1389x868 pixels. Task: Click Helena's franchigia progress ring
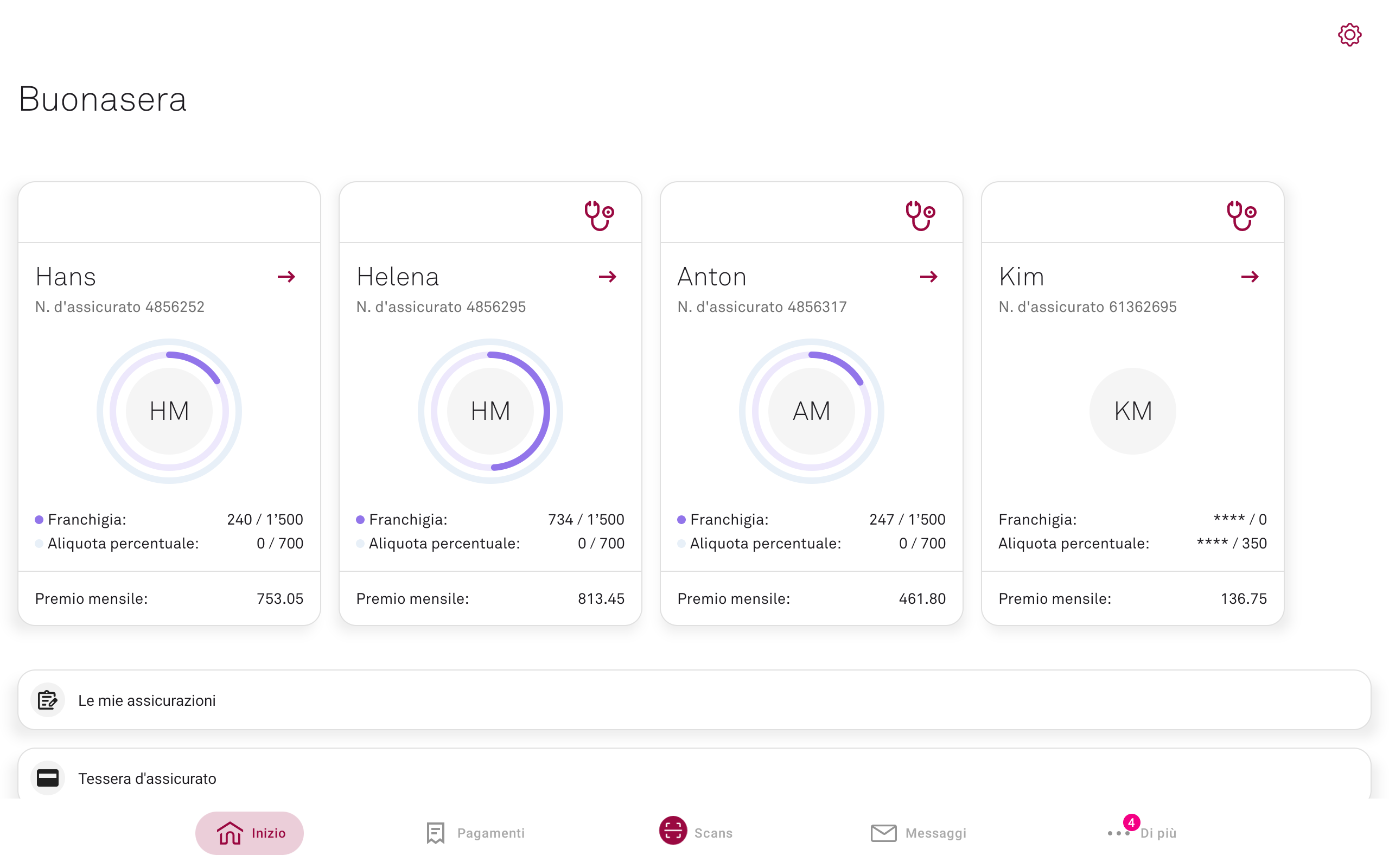coord(490,411)
